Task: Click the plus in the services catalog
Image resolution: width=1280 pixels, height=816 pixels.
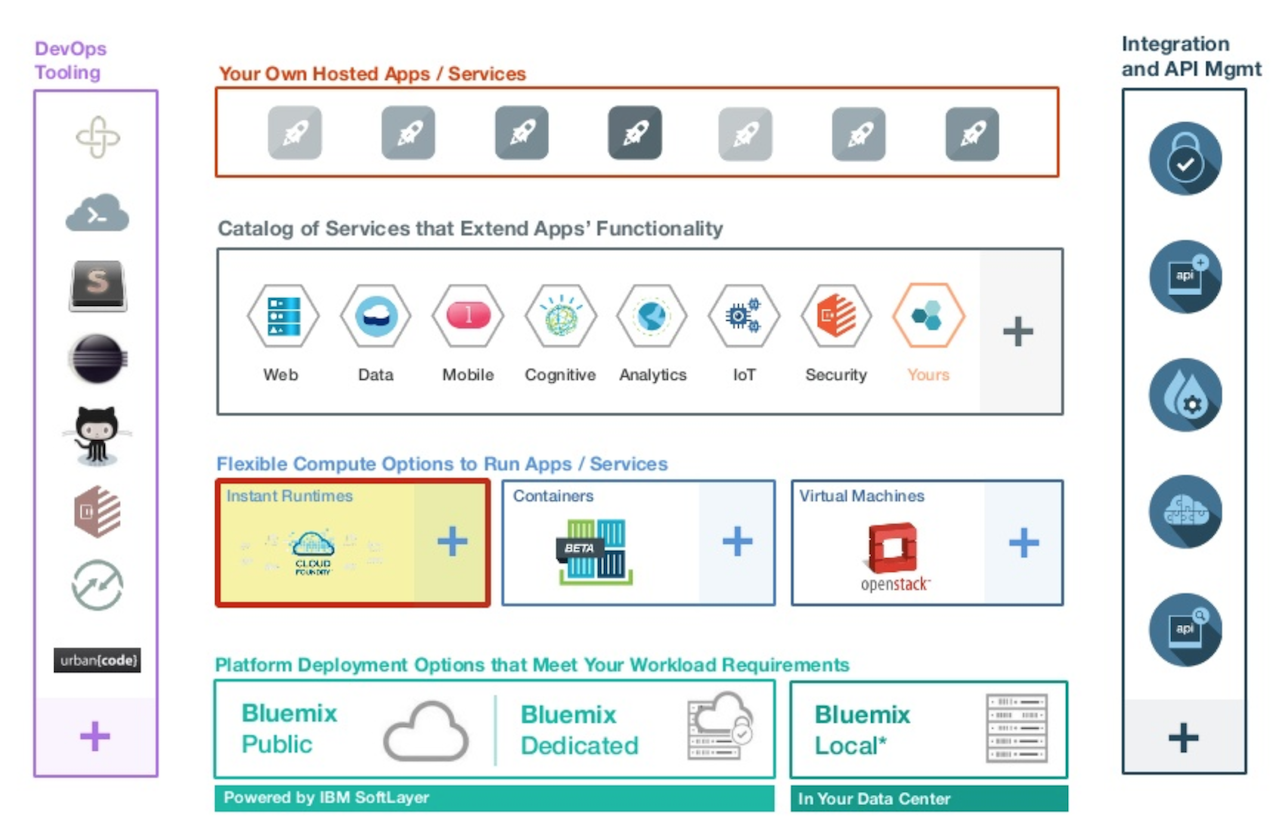Action: point(1018,332)
